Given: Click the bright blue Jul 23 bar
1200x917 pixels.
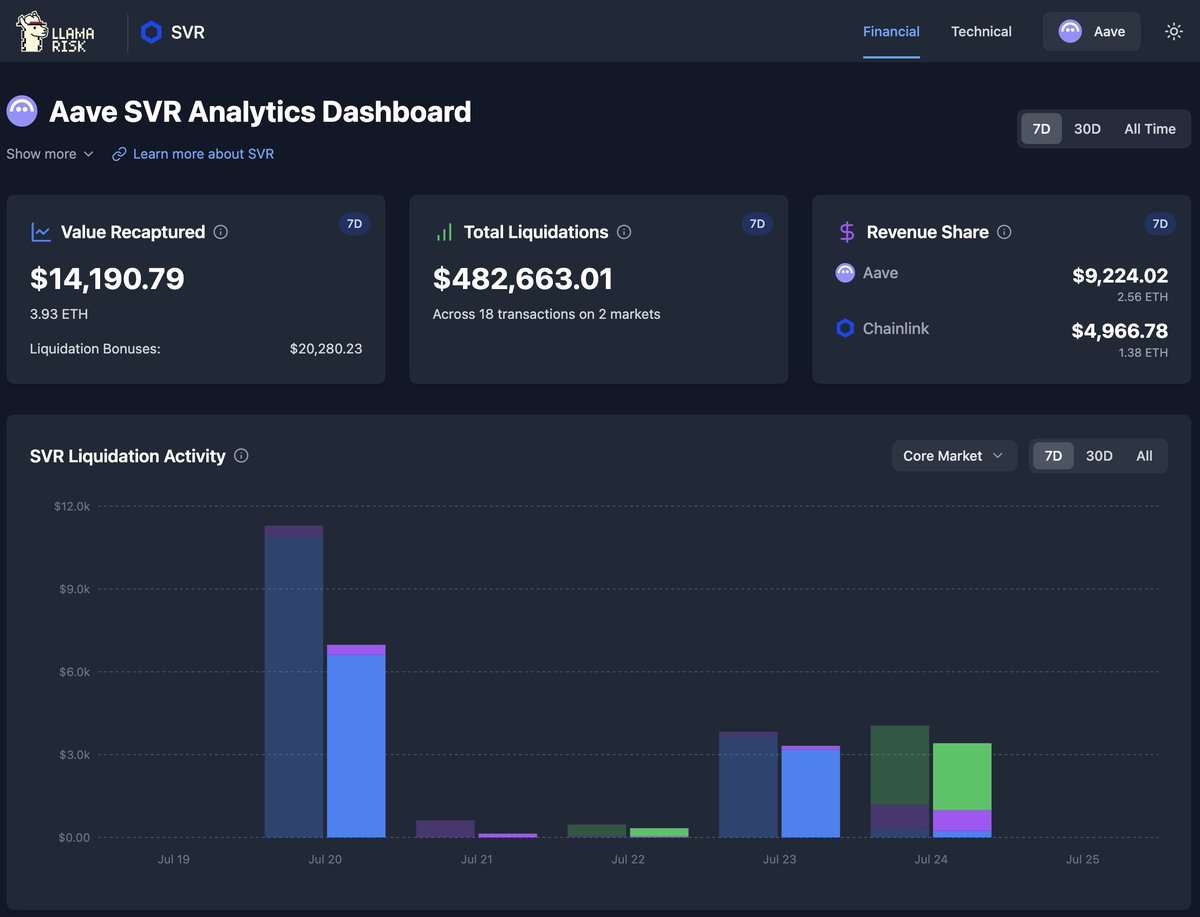Looking at the screenshot, I should 810,793.
